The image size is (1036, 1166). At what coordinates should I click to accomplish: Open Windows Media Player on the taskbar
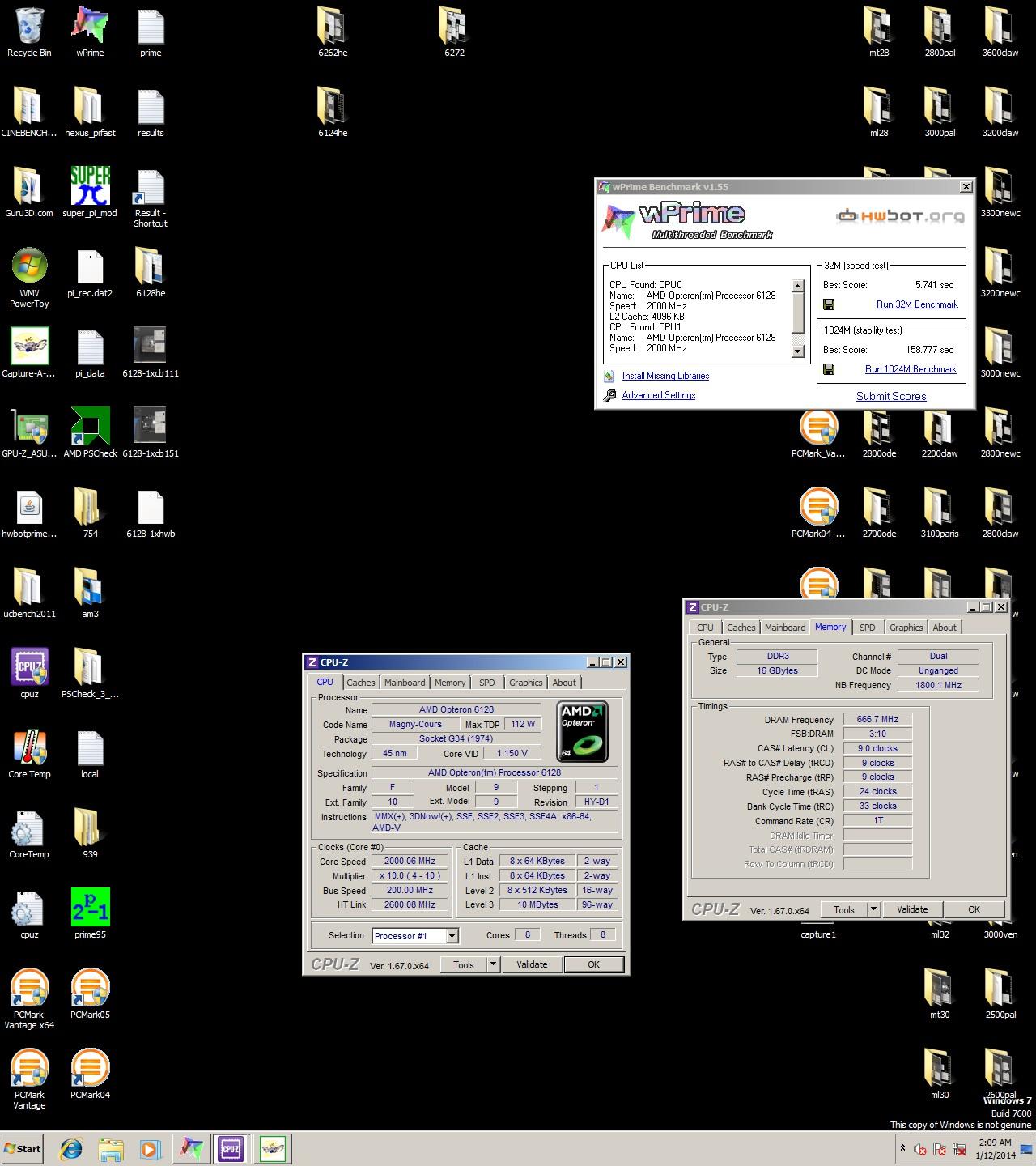pyautogui.click(x=150, y=1148)
